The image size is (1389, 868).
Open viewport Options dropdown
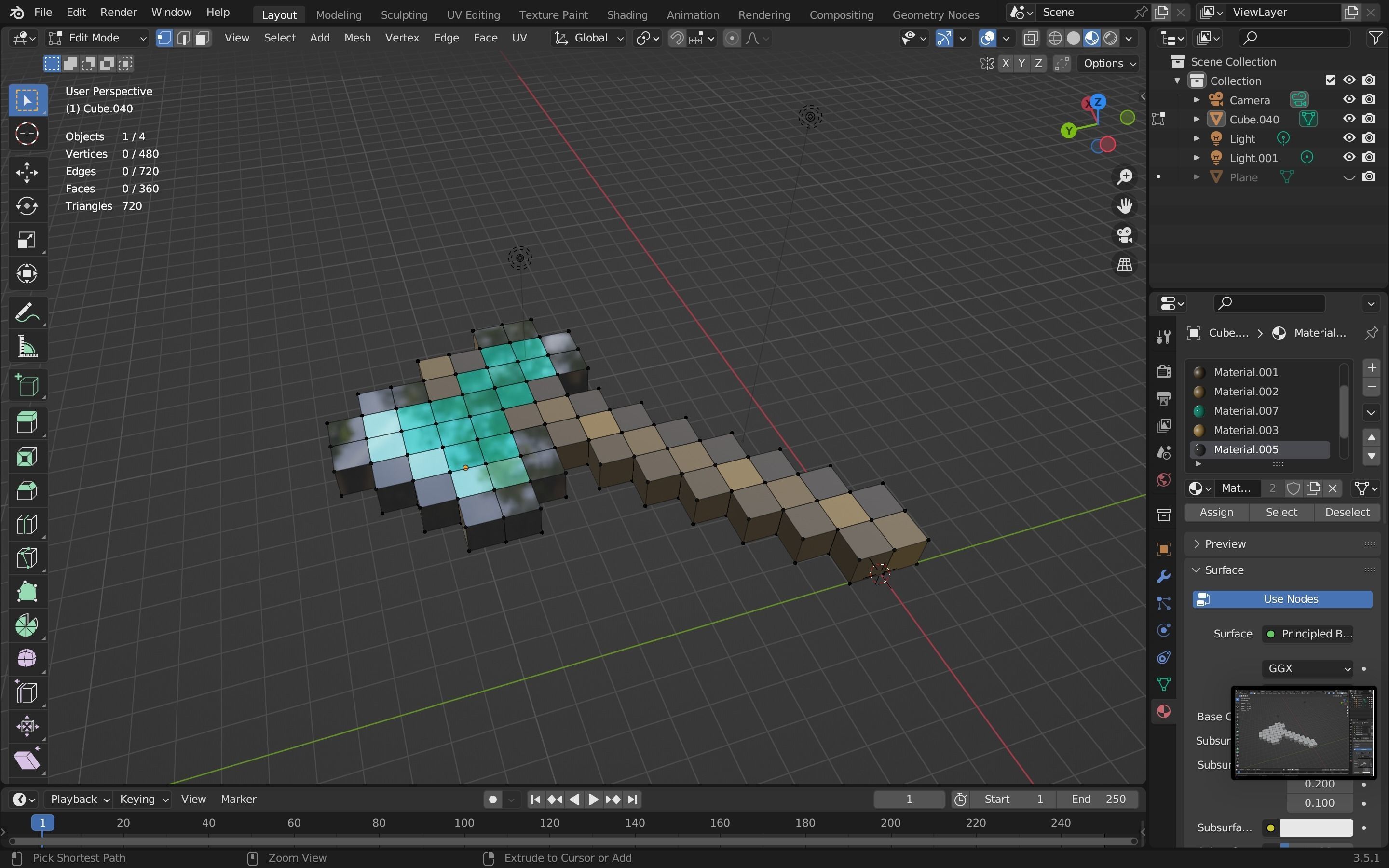tap(1109, 63)
